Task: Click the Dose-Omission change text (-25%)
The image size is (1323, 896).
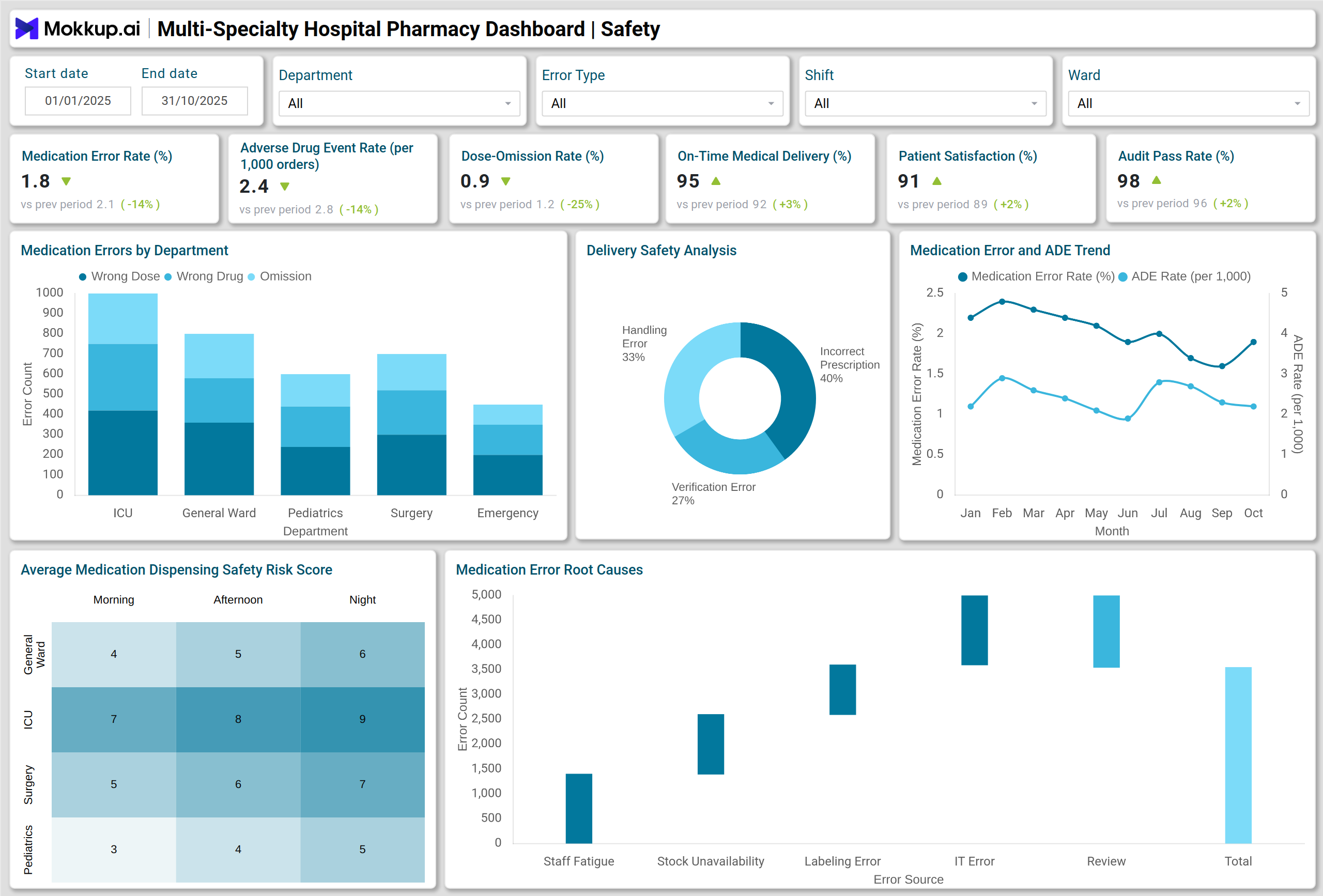Action: (x=580, y=204)
